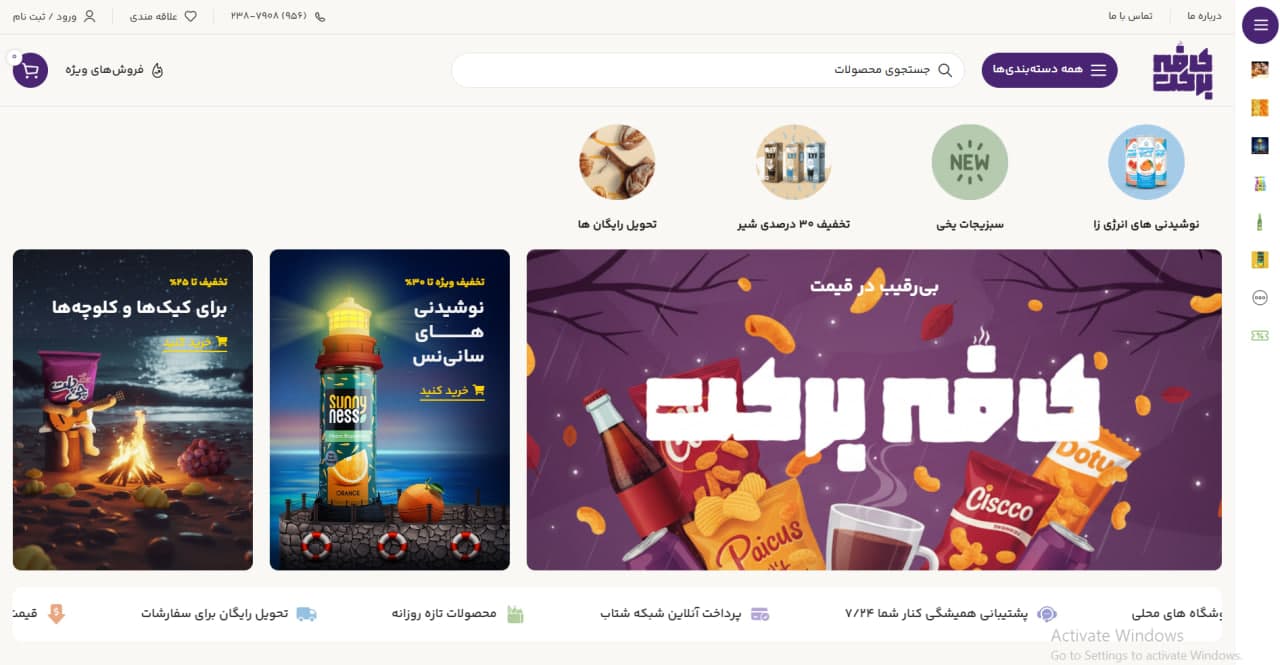Click خرید کنید on the cakes banner
The image size is (1280, 665).
(195, 343)
